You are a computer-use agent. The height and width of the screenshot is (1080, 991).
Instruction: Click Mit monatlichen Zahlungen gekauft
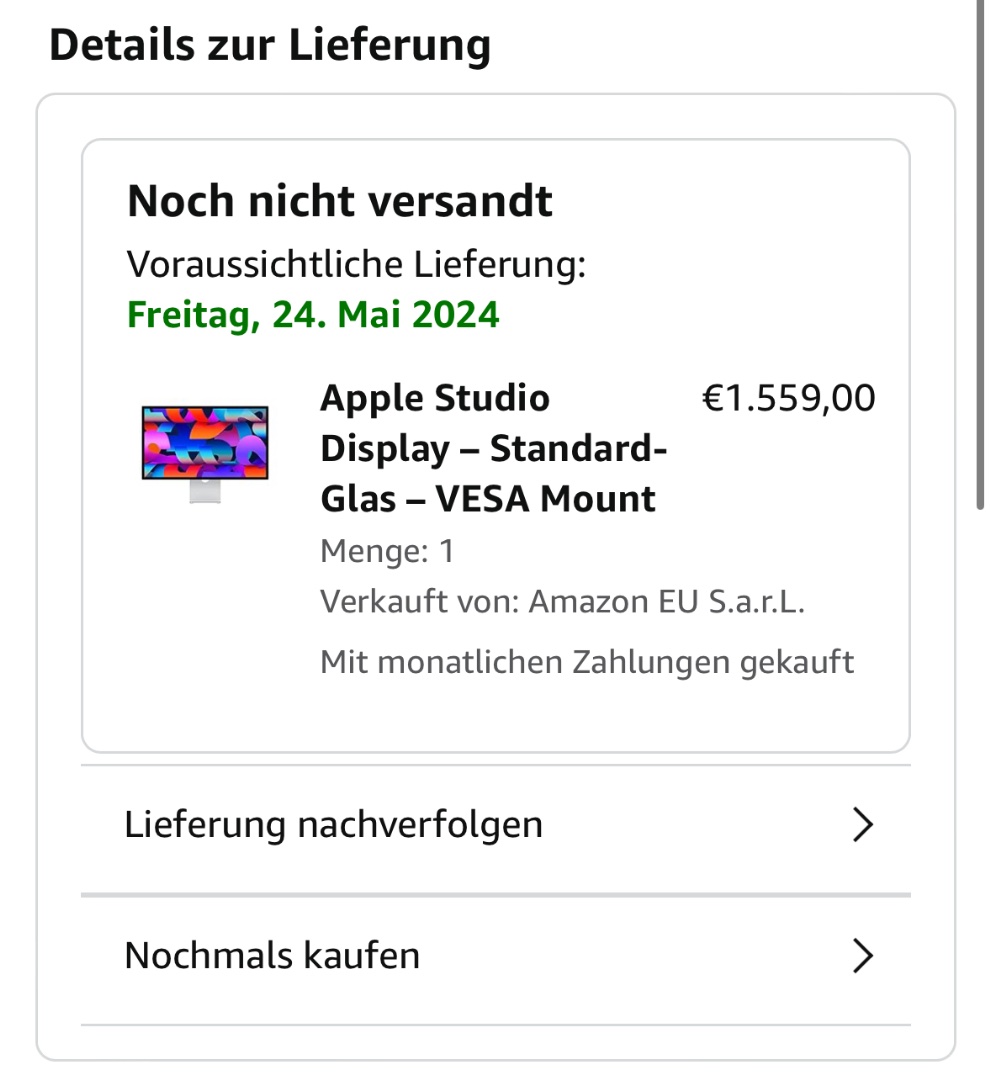tap(587, 662)
